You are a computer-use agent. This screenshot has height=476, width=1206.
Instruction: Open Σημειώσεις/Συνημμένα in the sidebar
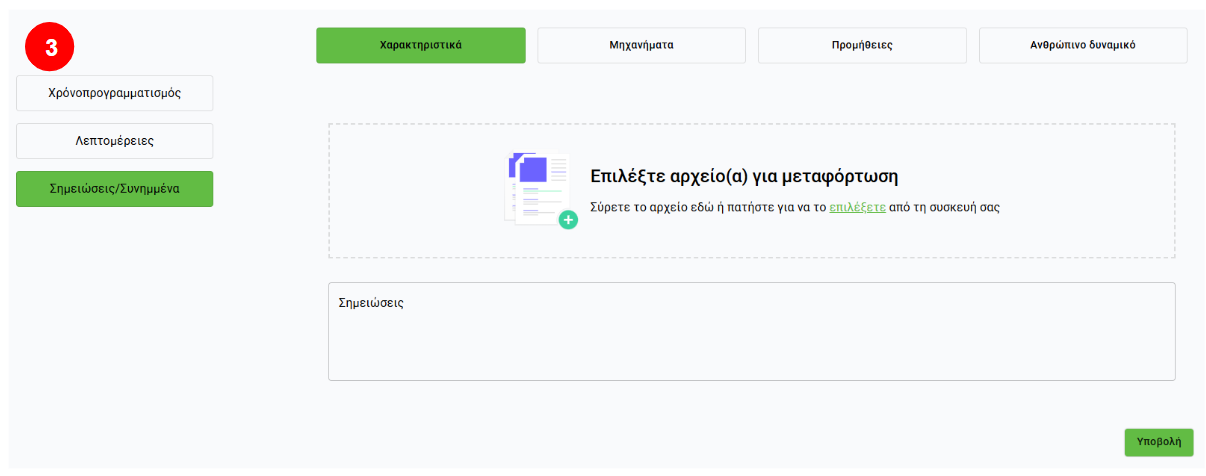114,189
